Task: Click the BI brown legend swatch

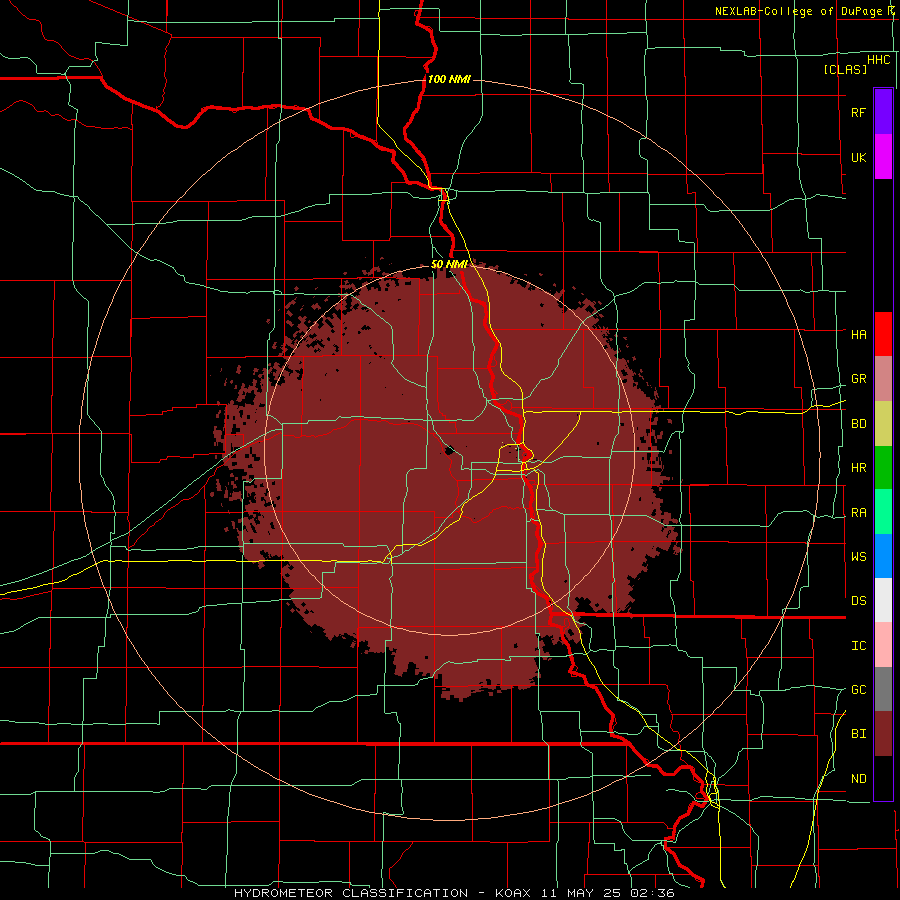Action: coord(883,734)
